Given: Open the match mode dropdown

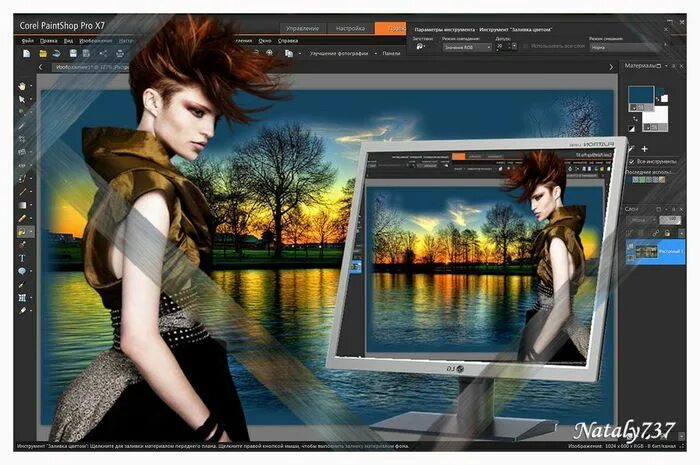Looking at the screenshot, I should click(467, 47).
